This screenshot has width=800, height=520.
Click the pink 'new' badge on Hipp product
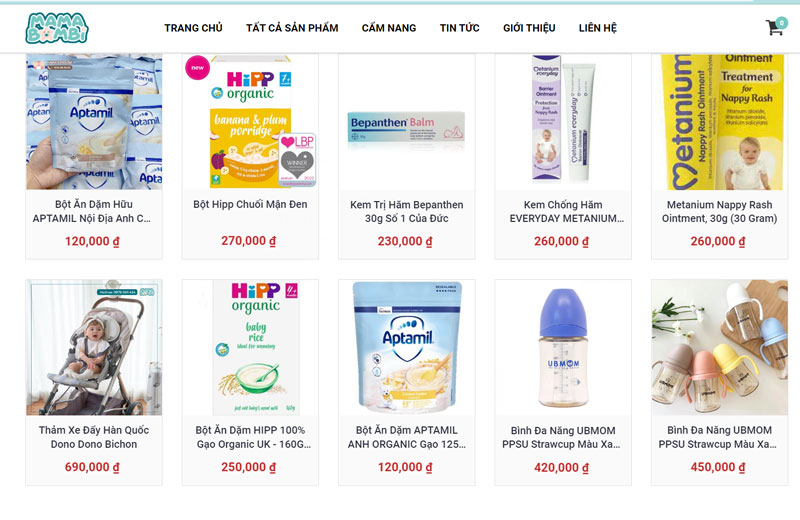point(197,67)
